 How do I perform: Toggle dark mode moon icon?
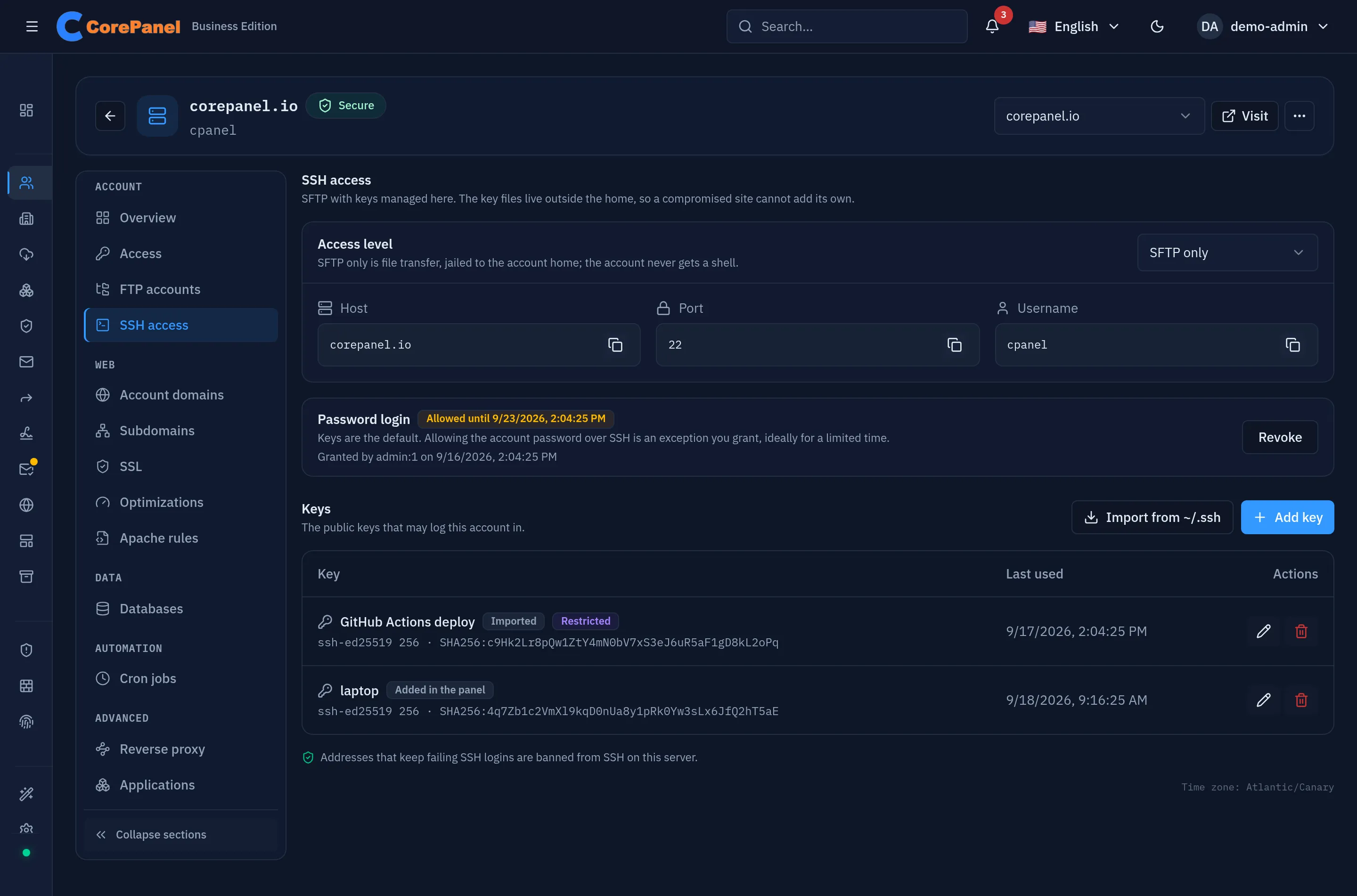[x=1157, y=26]
